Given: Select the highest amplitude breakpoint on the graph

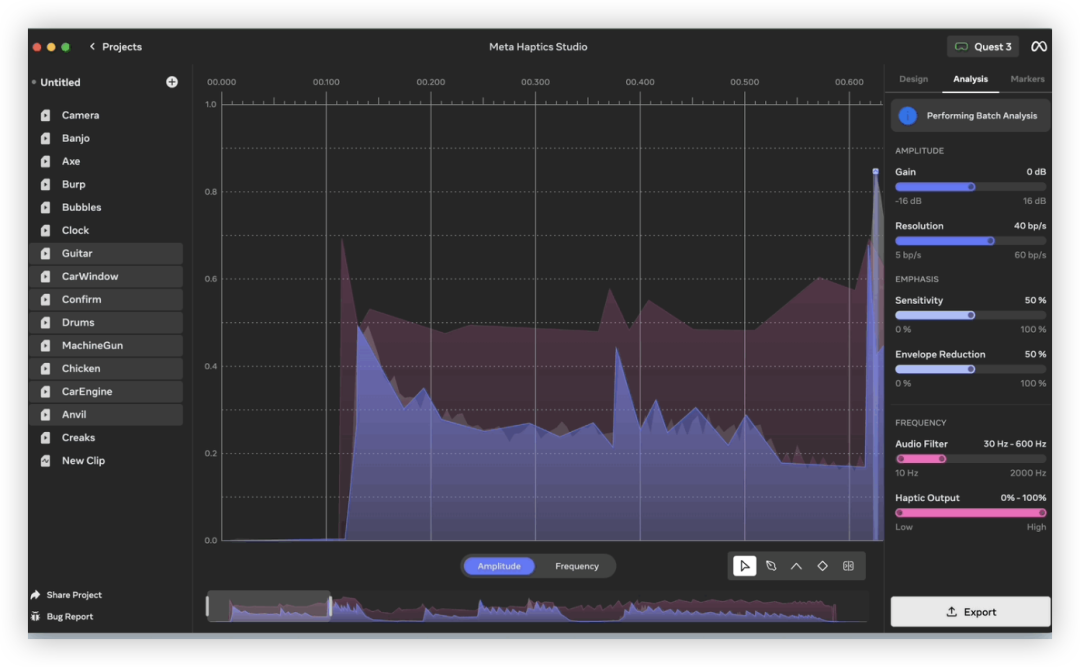Looking at the screenshot, I should point(875,171).
